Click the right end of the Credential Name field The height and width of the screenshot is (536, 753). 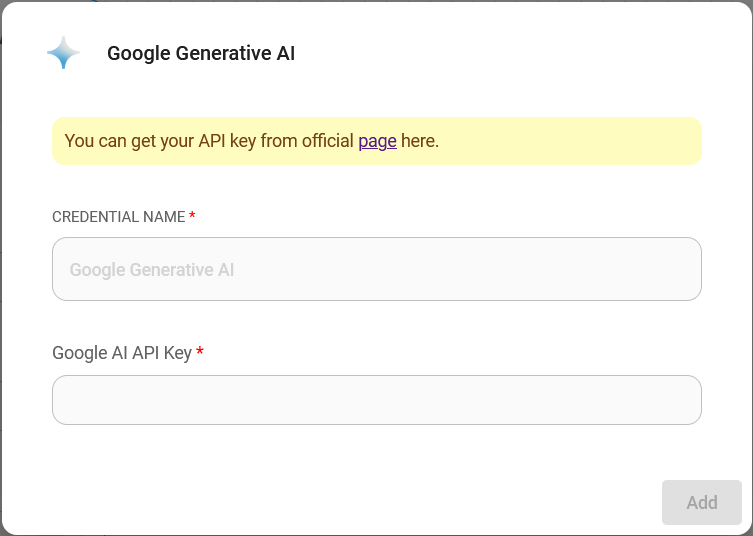(x=680, y=269)
